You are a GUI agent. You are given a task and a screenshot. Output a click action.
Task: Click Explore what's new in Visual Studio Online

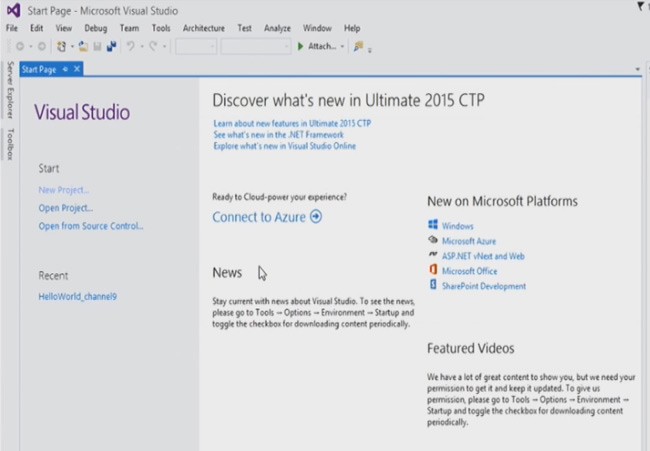(x=285, y=146)
